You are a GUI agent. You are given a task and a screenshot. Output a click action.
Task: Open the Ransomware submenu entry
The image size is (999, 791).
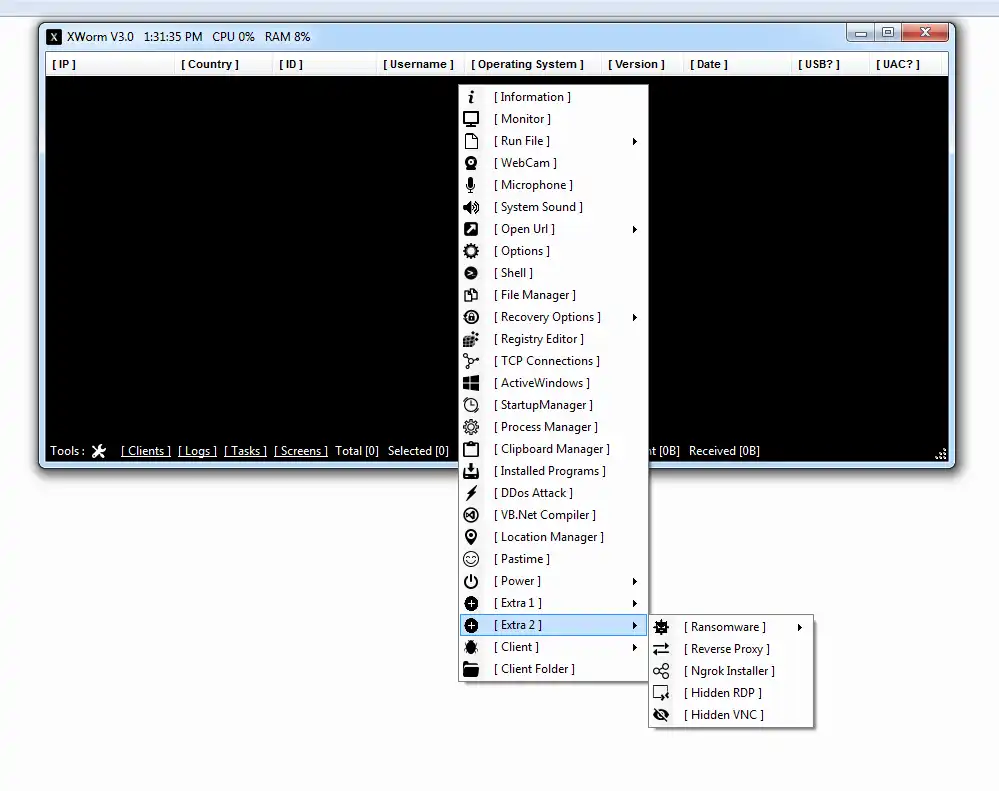click(x=725, y=627)
